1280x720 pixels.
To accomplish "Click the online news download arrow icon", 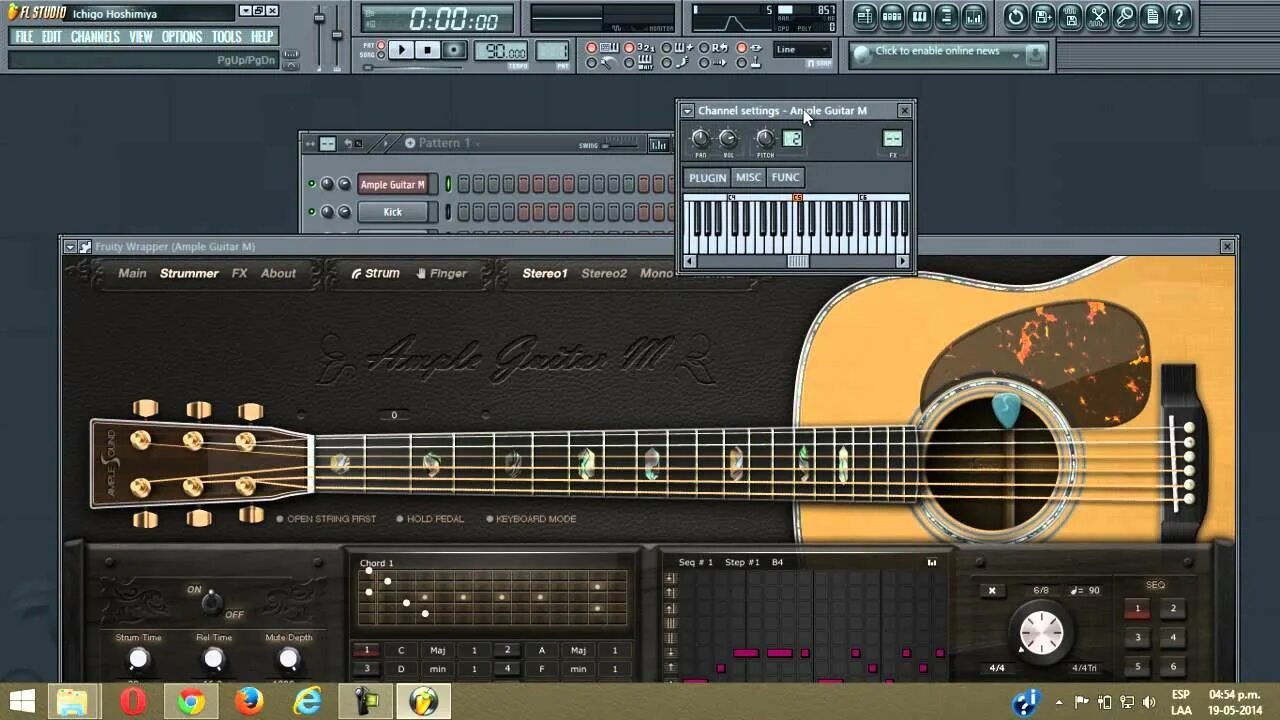I will 1034,54.
